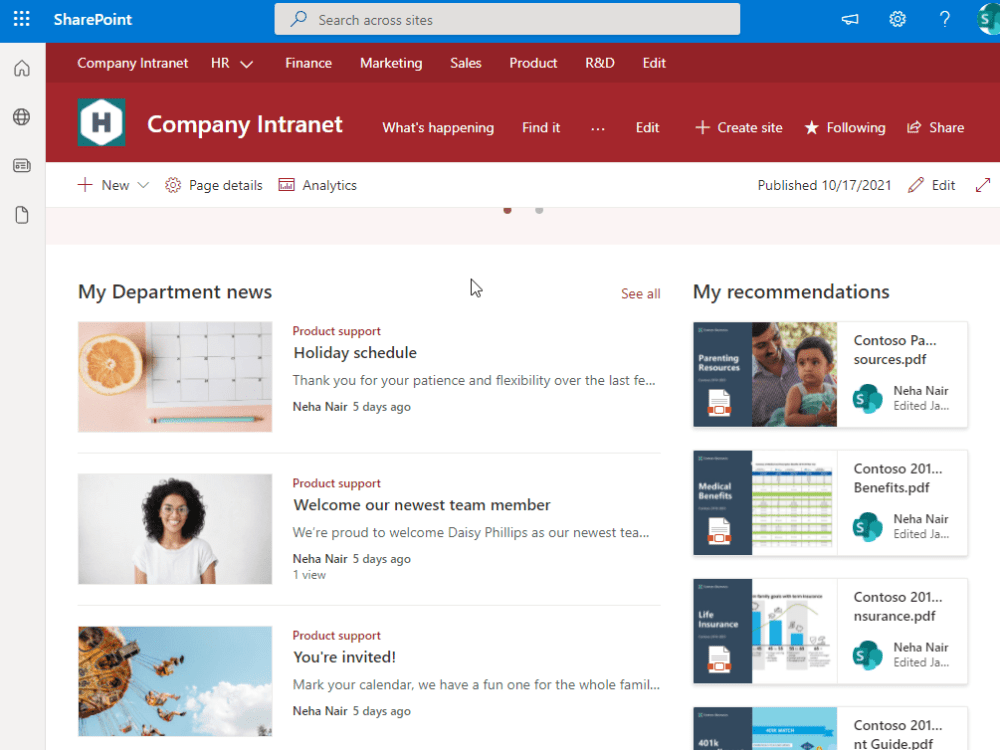Image resolution: width=1000 pixels, height=750 pixels.
Task: Click the search magnifier icon
Action: [x=298, y=19]
